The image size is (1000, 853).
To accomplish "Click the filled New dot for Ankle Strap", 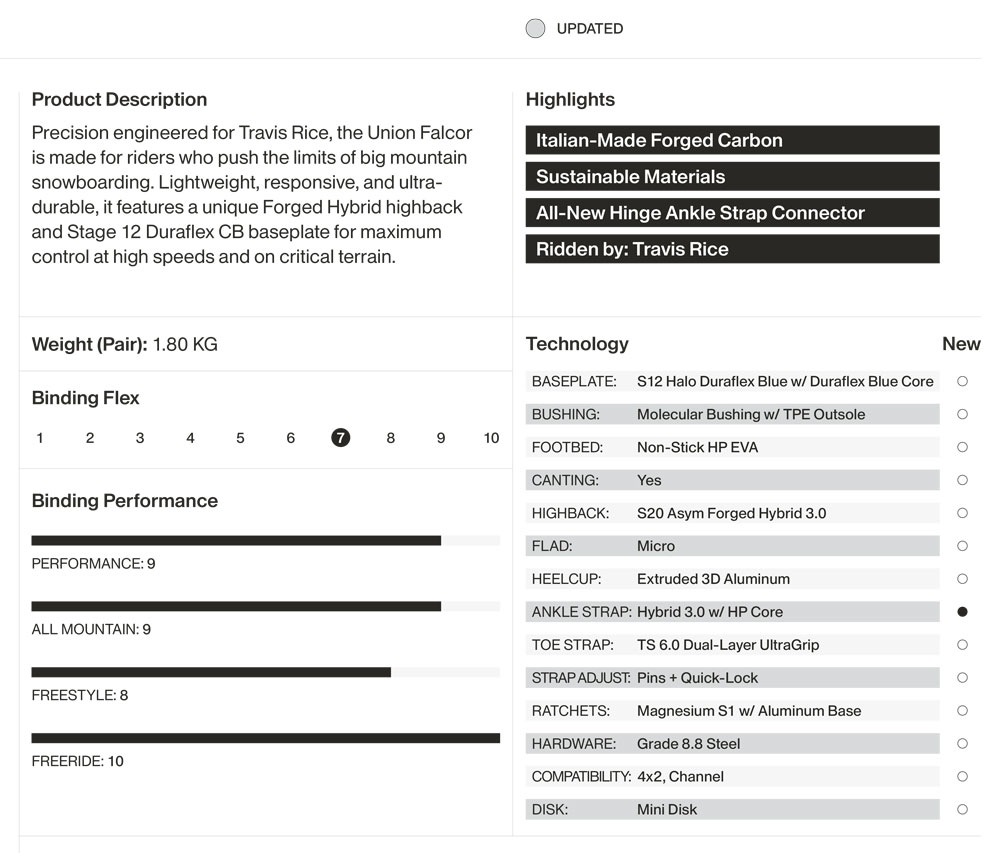I will [962, 612].
